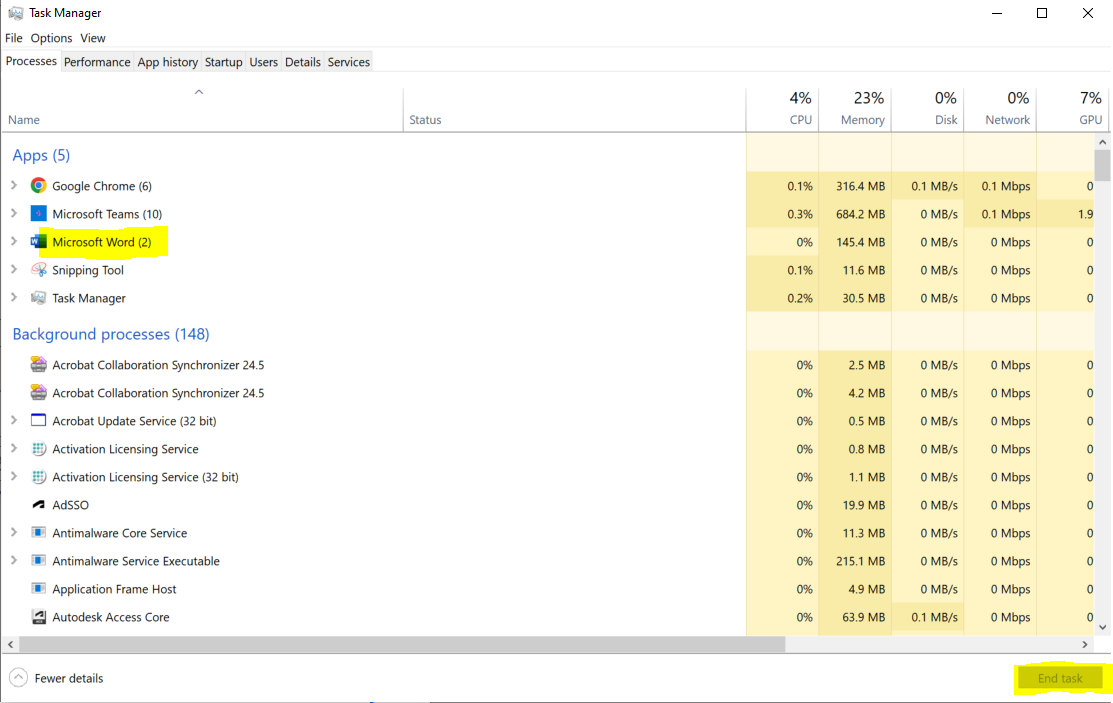Sort processes by Memory column
This screenshot has width=1113, height=703.
click(x=857, y=108)
